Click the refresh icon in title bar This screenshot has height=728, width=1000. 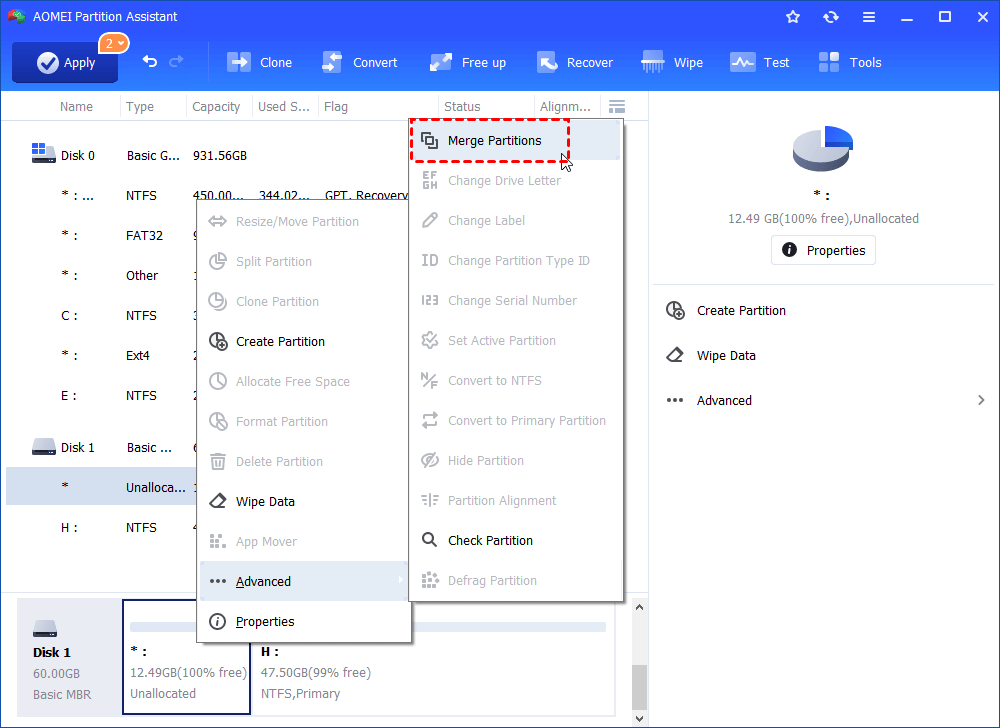[x=830, y=17]
